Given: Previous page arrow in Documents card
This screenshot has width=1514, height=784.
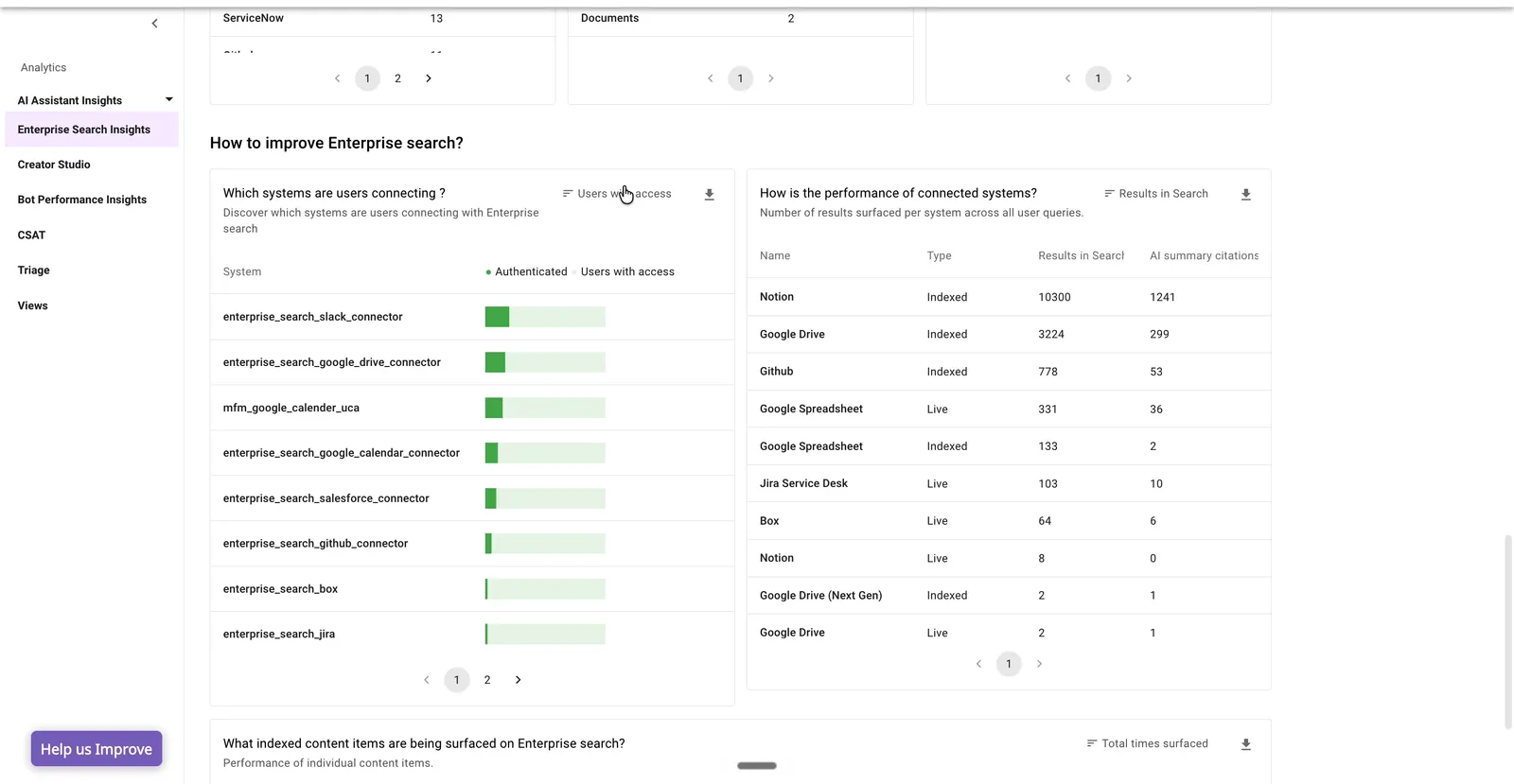Looking at the screenshot, I should point(710,78).
